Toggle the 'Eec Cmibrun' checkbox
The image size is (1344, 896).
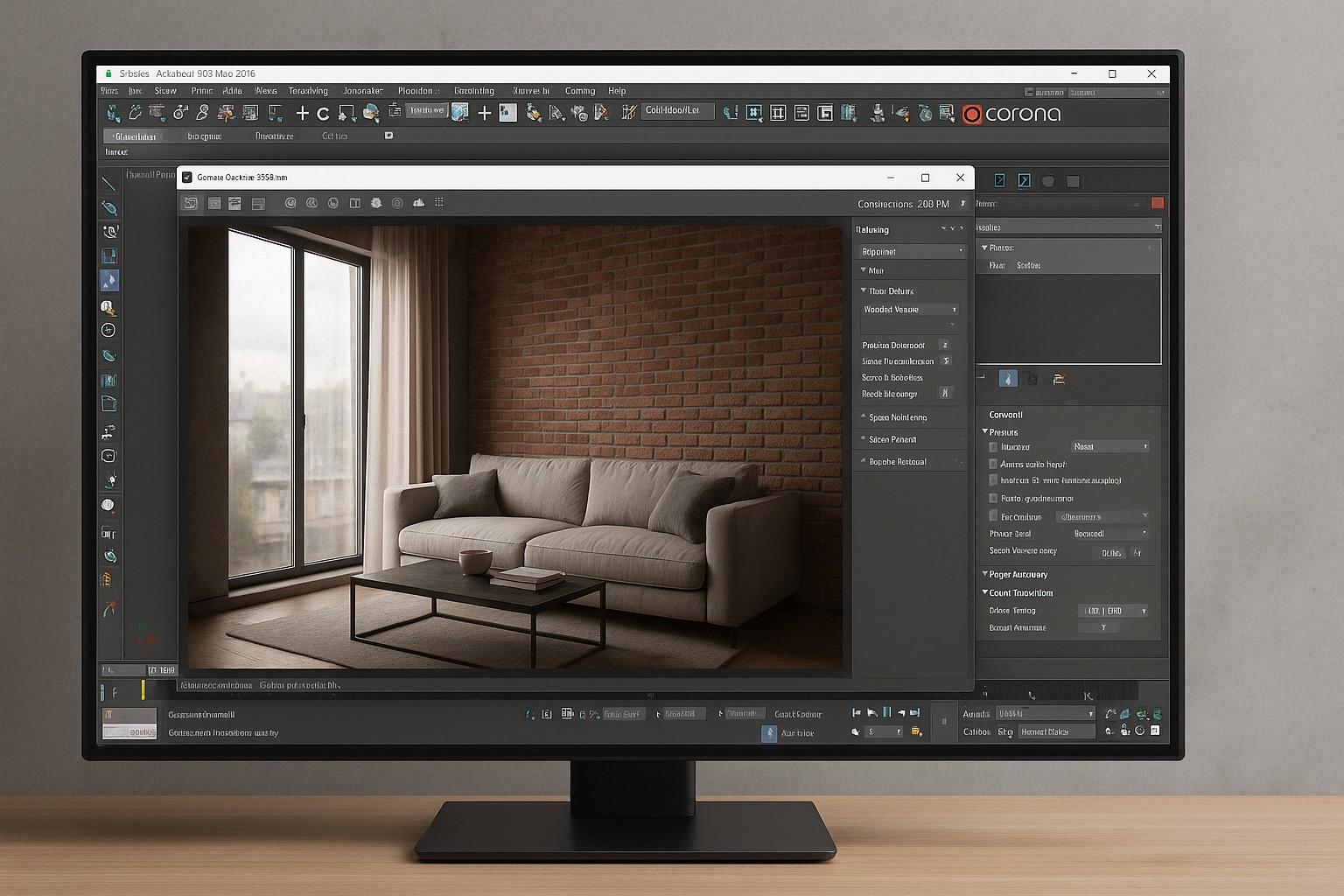click(993, 516)
